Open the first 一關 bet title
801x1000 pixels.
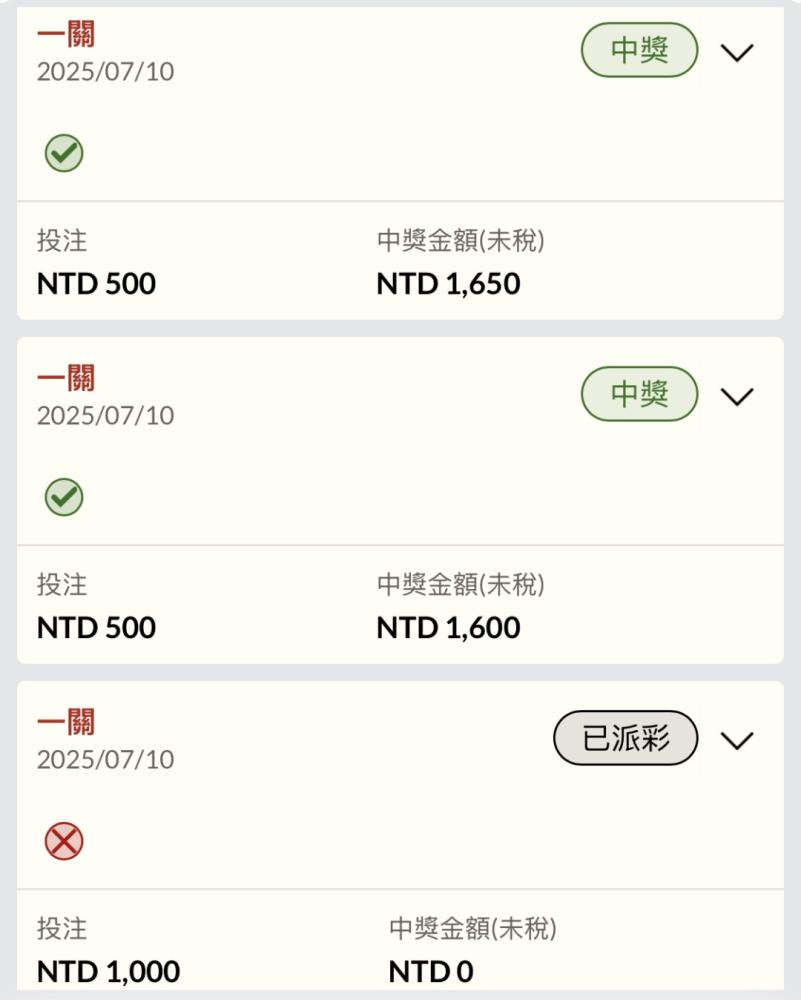pos(66,34)
